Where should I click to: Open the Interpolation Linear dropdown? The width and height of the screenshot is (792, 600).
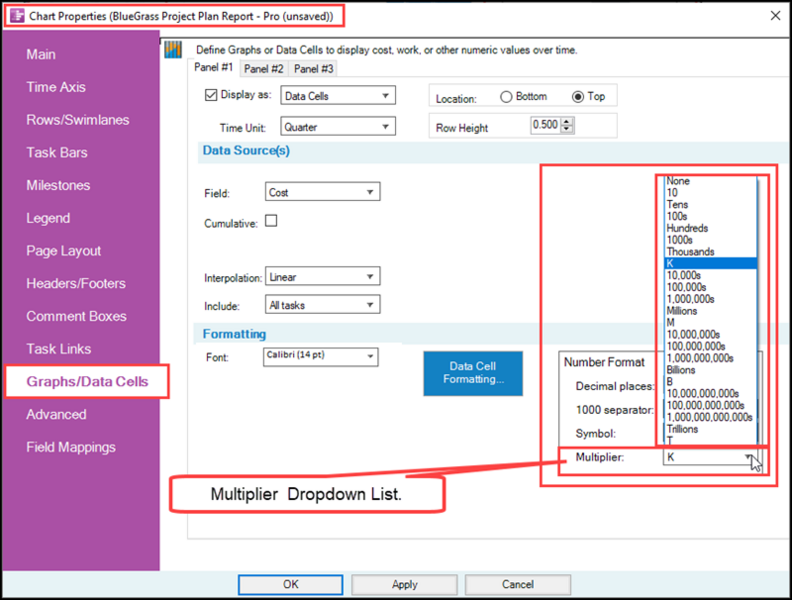point(322,277)
